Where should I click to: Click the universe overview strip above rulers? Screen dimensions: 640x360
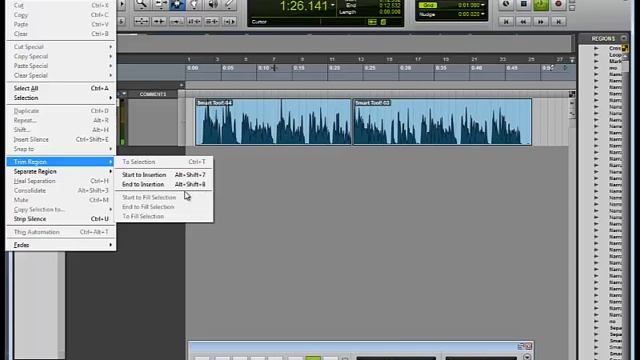[x=344, y=43]
